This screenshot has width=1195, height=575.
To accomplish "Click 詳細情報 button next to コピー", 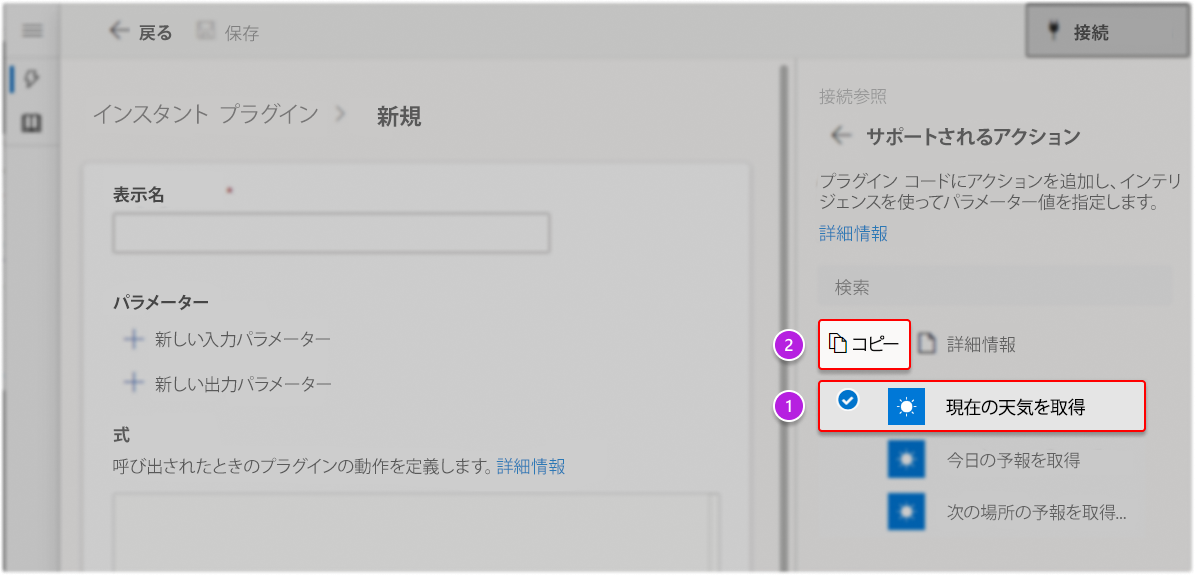I will click(x=968, y=344).
